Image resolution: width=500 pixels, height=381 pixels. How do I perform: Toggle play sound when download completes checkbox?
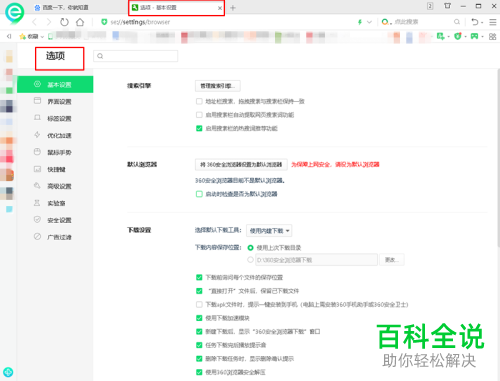click(199, 345)
